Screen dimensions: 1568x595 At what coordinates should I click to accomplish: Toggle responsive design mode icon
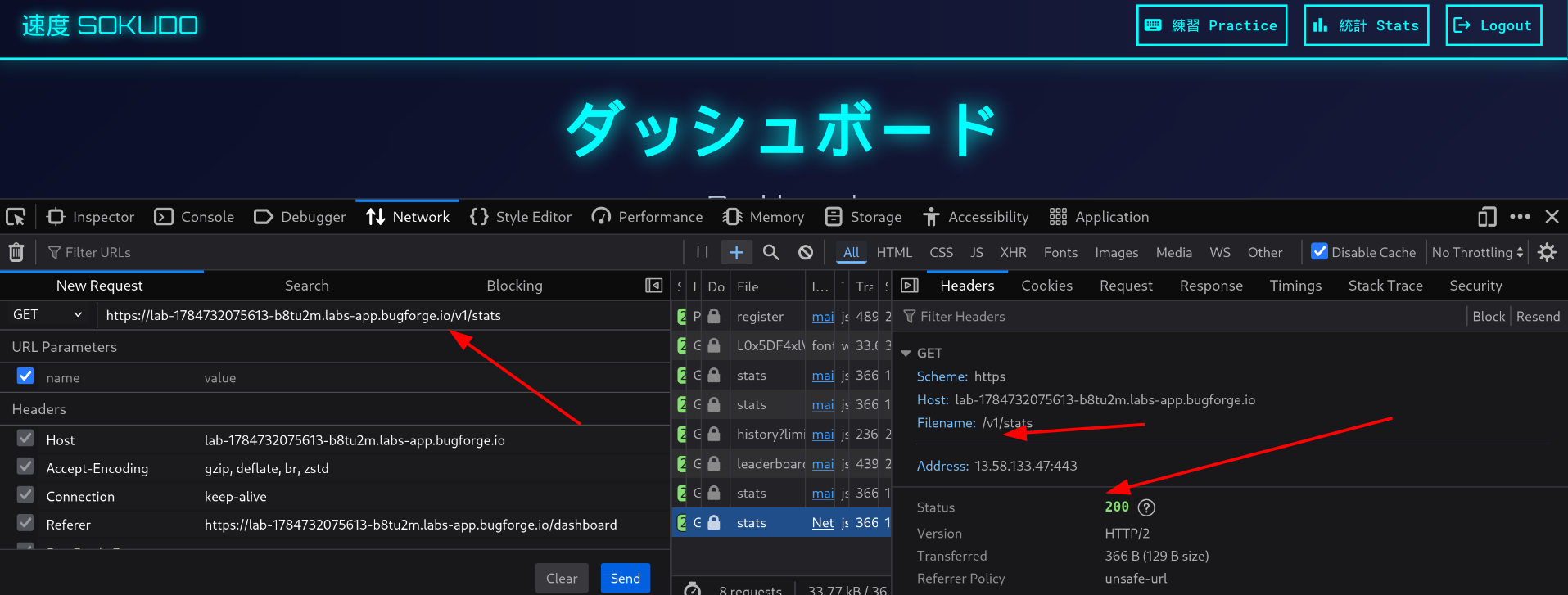point(1487,217)
